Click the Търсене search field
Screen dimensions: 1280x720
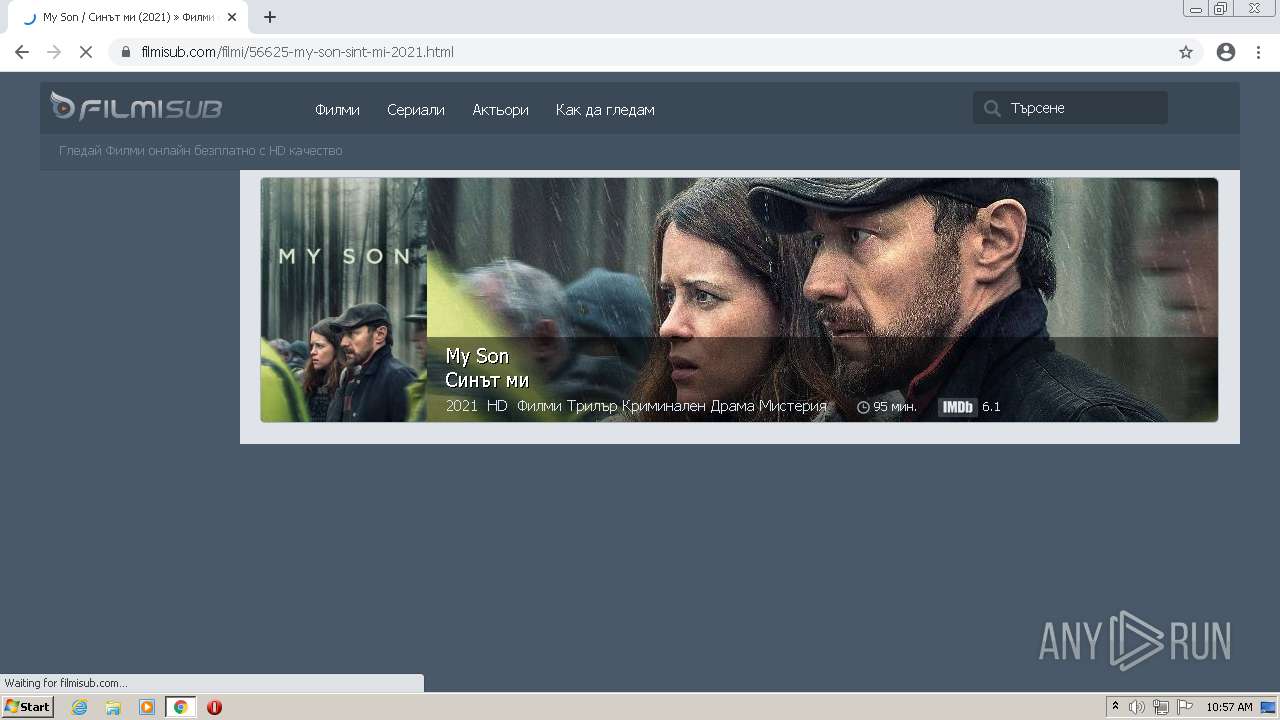pyautogui.click(x=1070, y=108)
